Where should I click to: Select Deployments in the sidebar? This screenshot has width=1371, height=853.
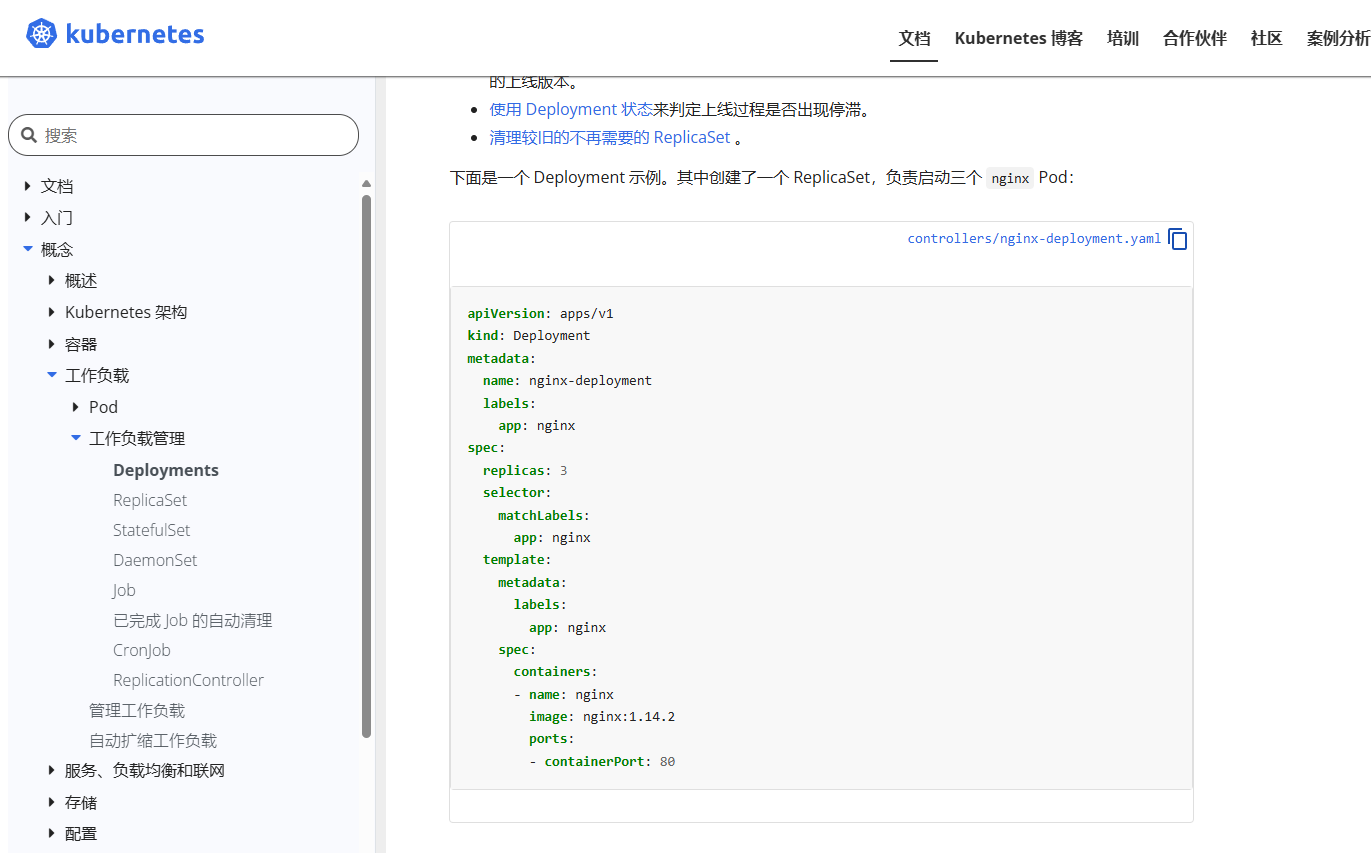pyautogui.click(x=166, y=470)
